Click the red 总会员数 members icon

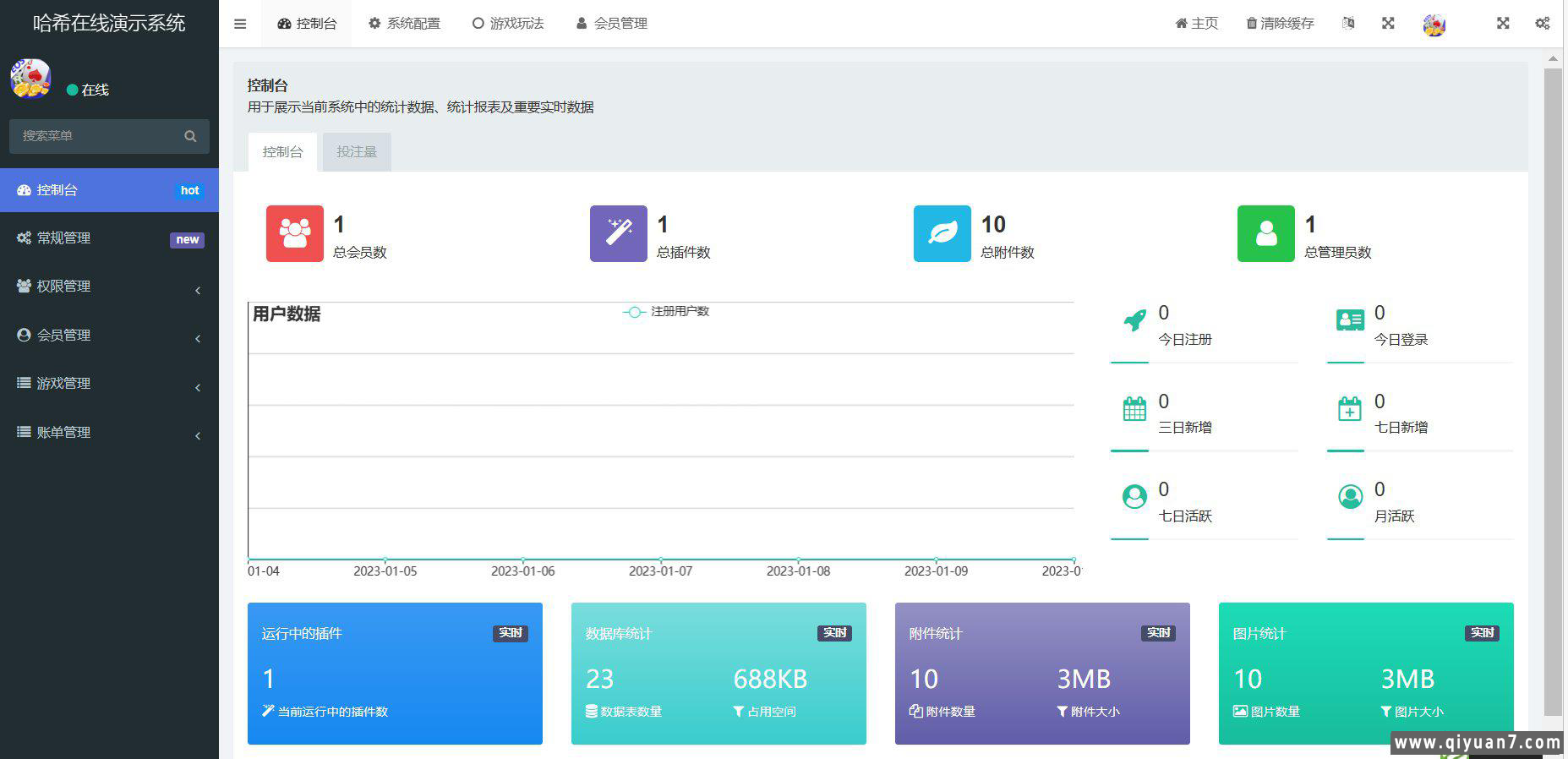click(x=294, y=233)
